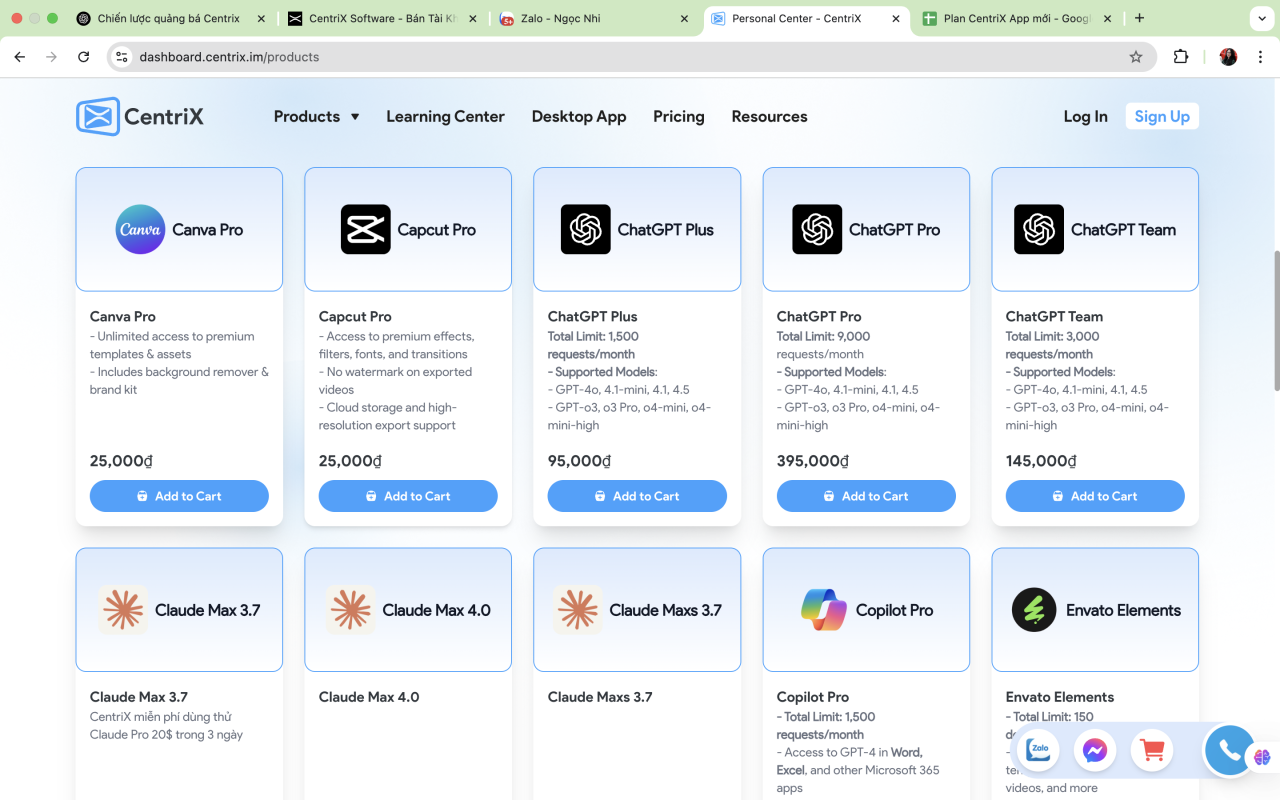This screenshot has width=1280, height=800.
Task: Reload the page using refresh icon
Action: [84, 57]
